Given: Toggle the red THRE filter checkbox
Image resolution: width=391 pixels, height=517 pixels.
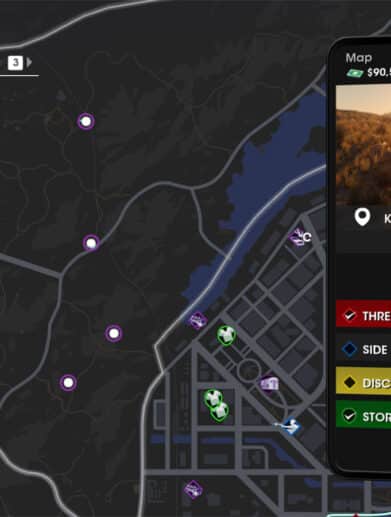Looking at the screenshot, I should pyautogui.click(x=349, y=315).
